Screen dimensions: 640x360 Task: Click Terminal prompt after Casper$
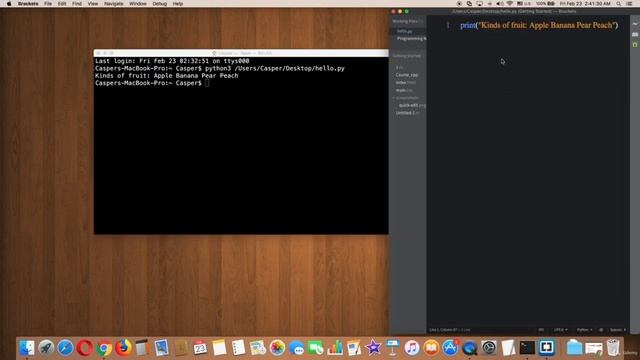pos(207,83)
